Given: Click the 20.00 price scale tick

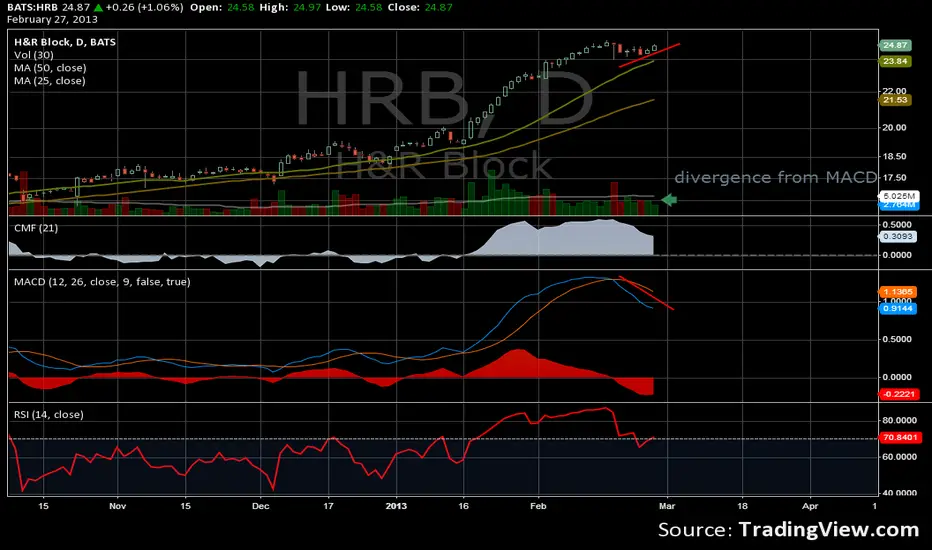Looking at the screenshot, I should [x=895, y=128].
